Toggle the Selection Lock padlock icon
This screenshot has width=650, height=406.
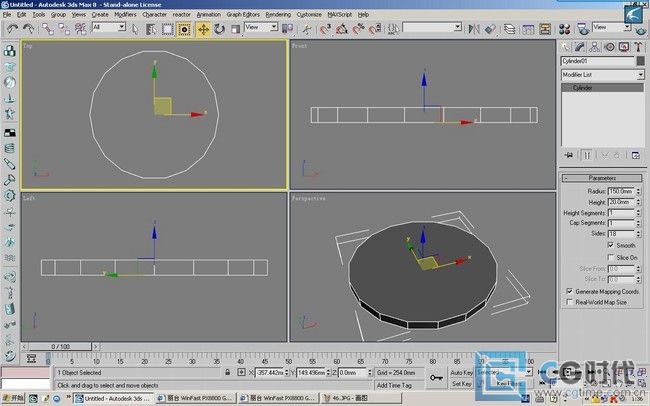227,372
